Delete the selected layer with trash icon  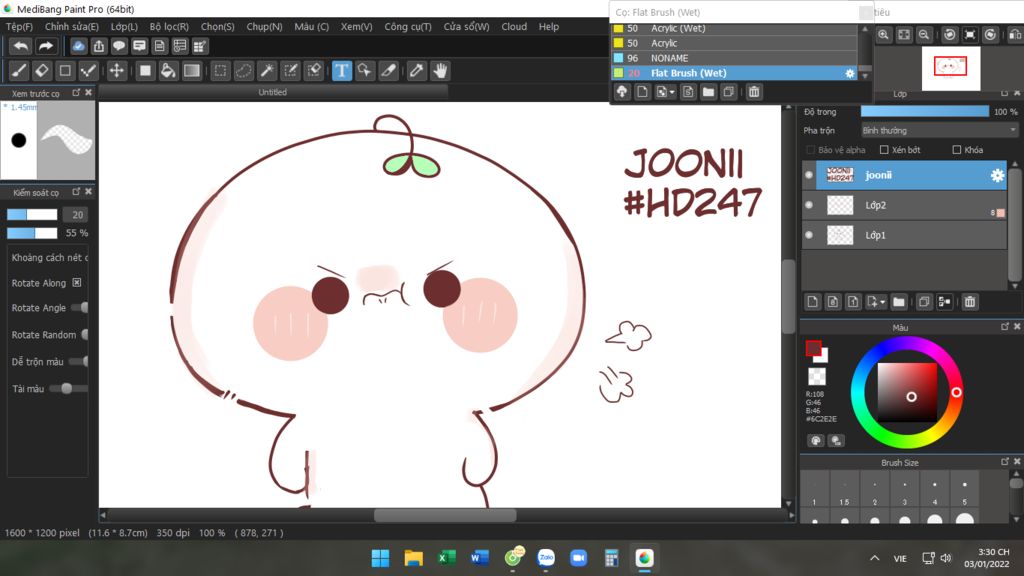(x=970, y=302)
